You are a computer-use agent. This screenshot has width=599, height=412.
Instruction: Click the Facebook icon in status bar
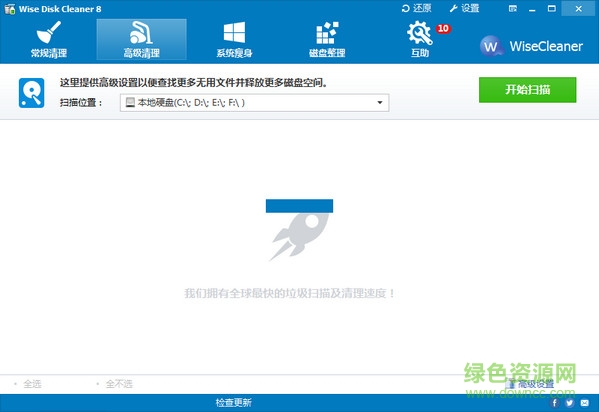pos(555,402)
